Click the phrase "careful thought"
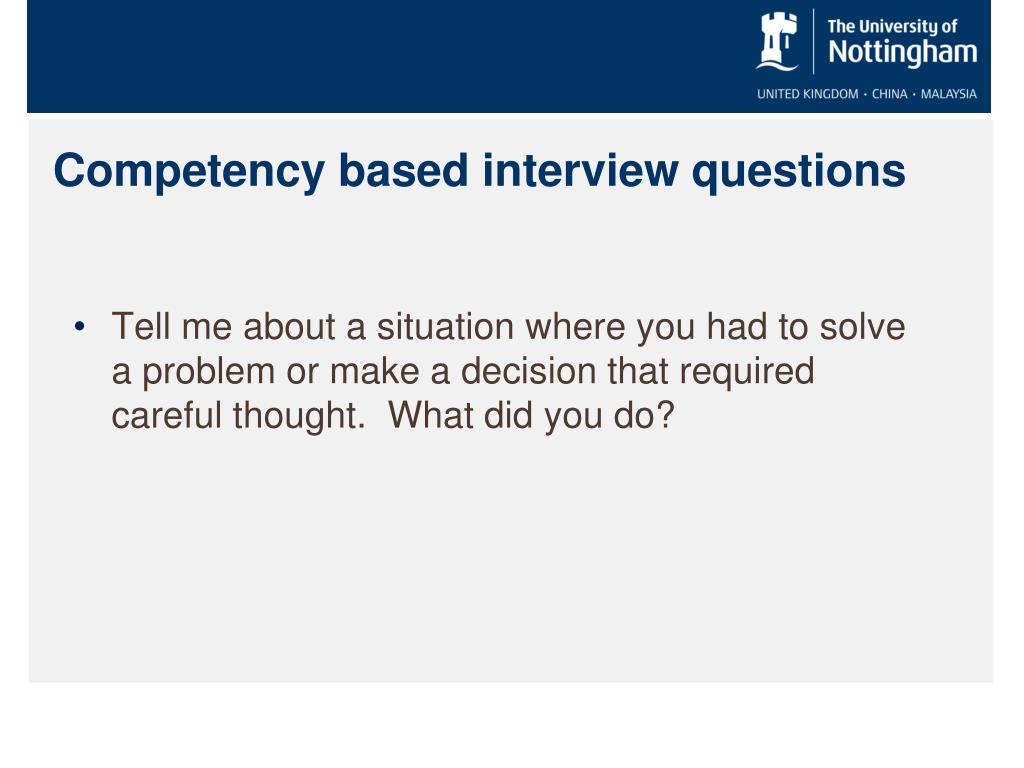This screenshot has width=1024, height=768. (235, 416)
